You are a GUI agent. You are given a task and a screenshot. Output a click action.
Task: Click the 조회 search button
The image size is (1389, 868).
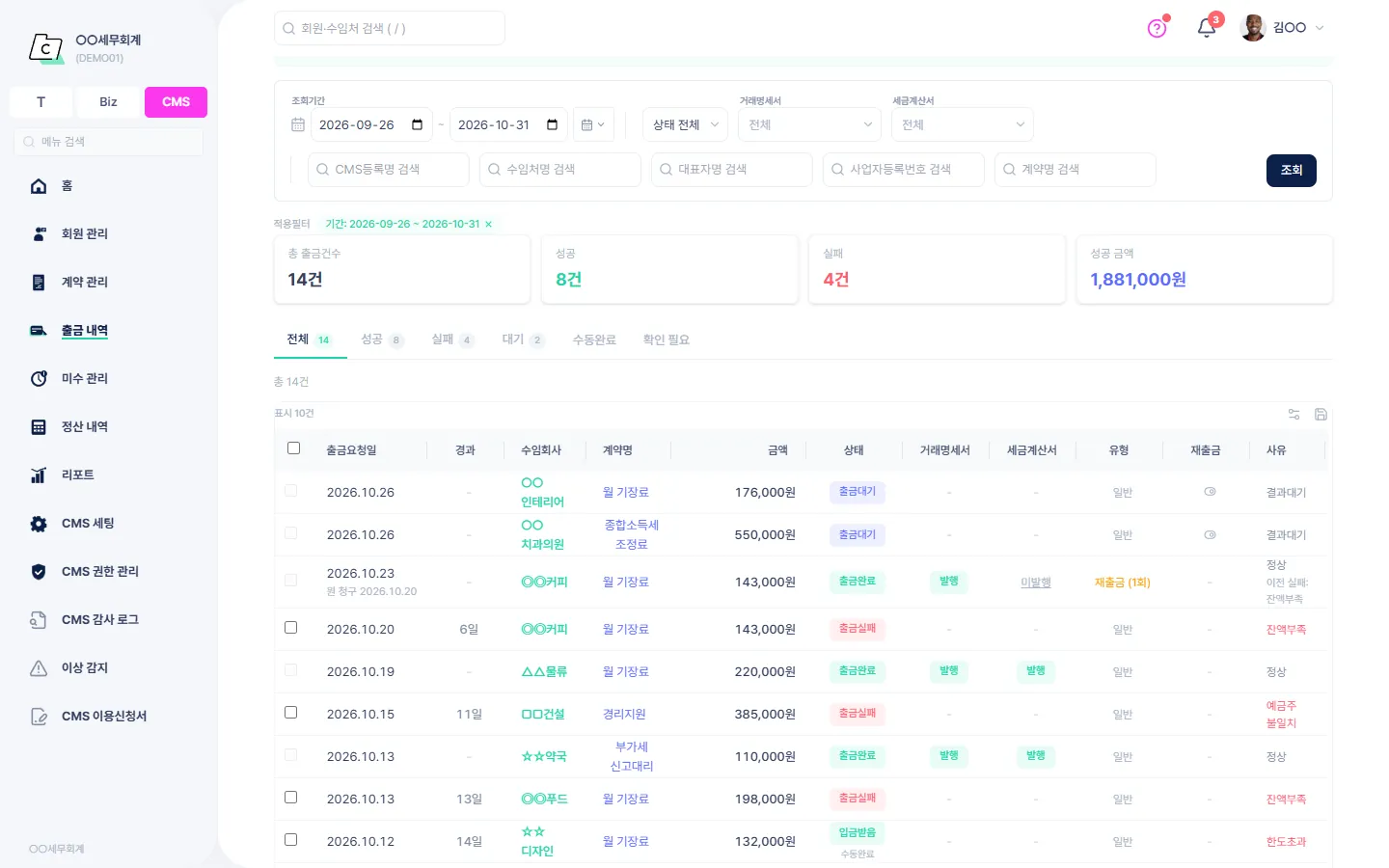pyautogui.click(x=1291, y=171)
